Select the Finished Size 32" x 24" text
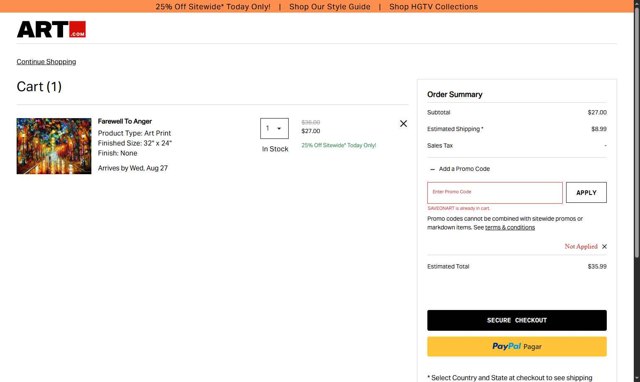Image resolution: width=640 pixels, height=382 pixels. pos(135,143)
